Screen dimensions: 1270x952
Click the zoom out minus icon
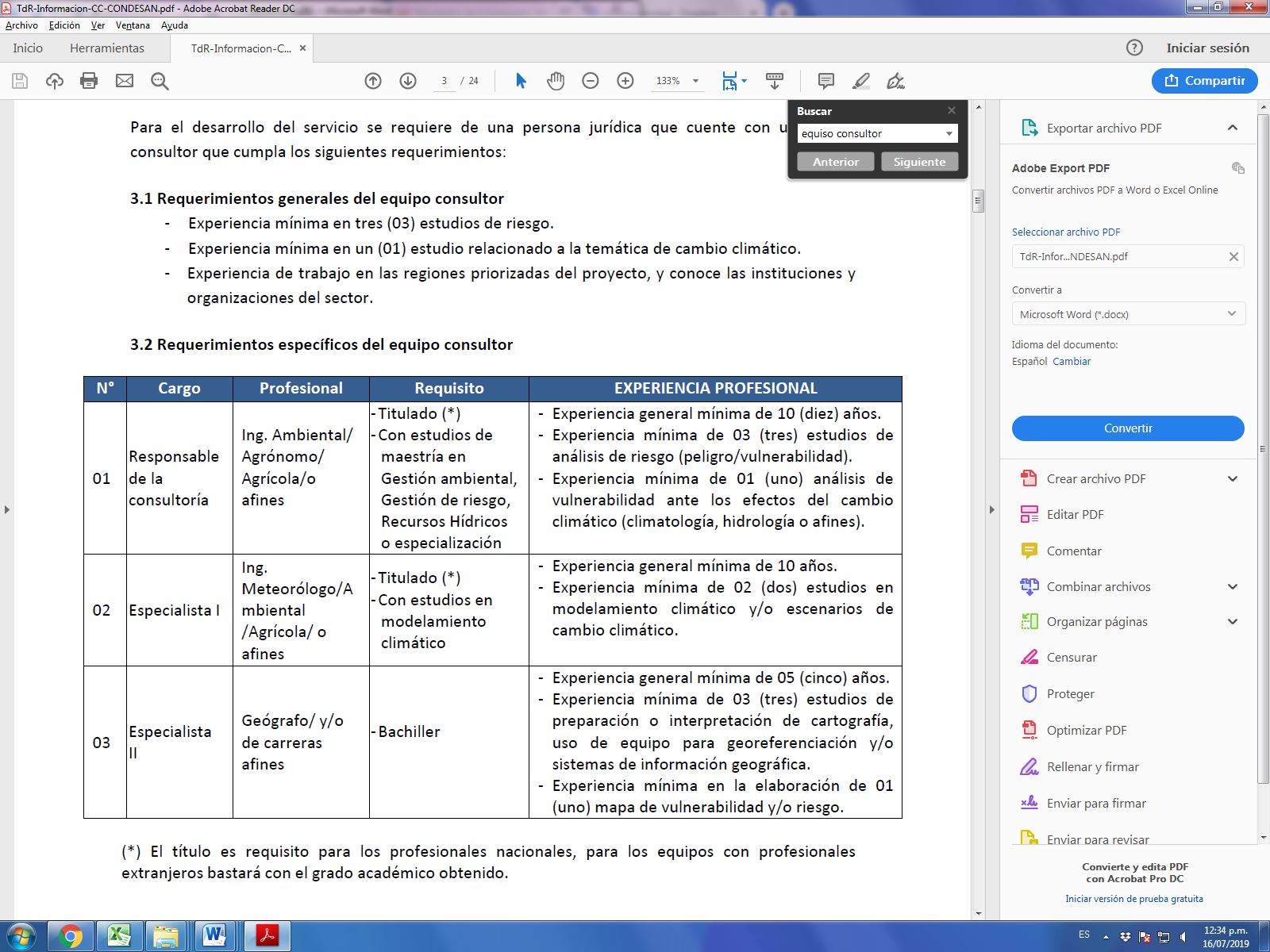point(591,81)
